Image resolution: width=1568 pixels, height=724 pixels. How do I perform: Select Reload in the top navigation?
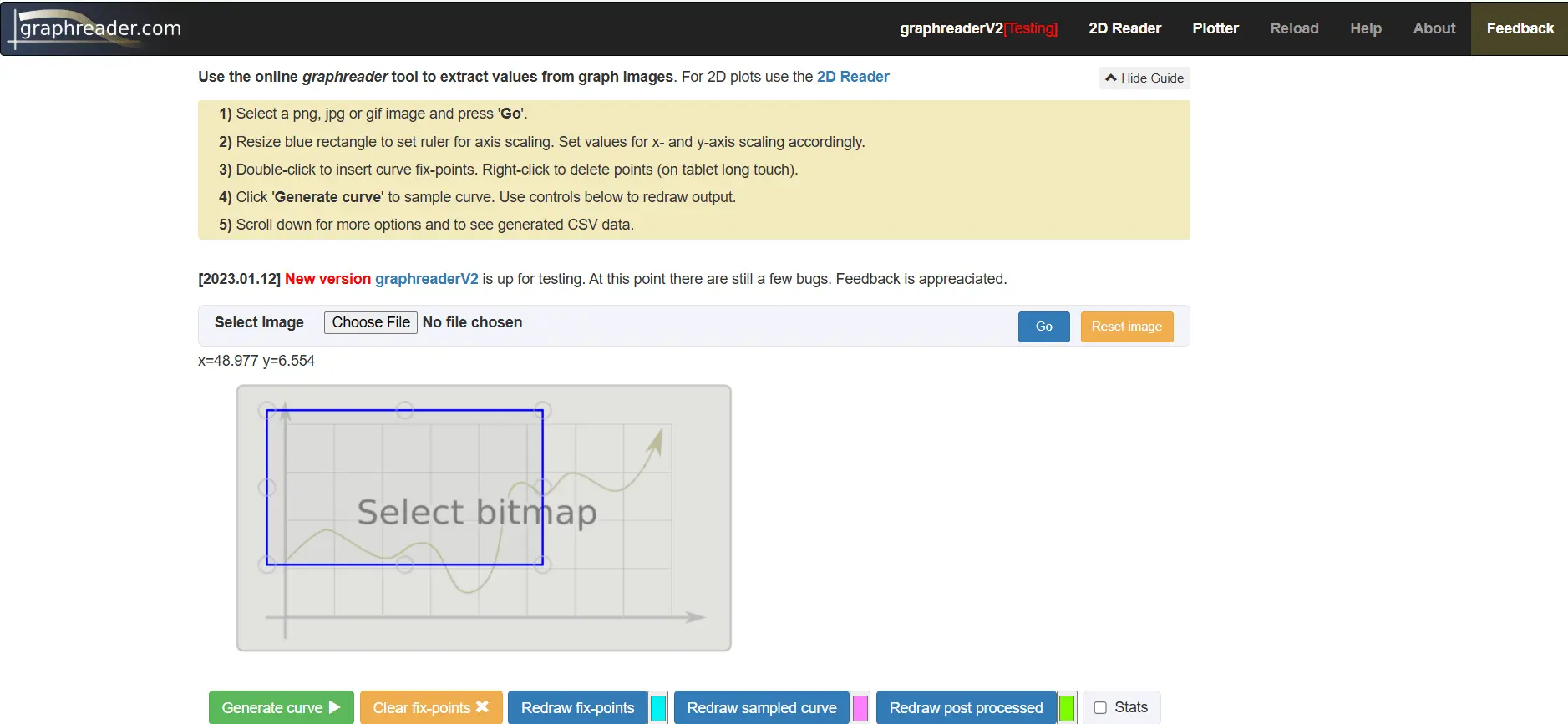click(1294, 28)
